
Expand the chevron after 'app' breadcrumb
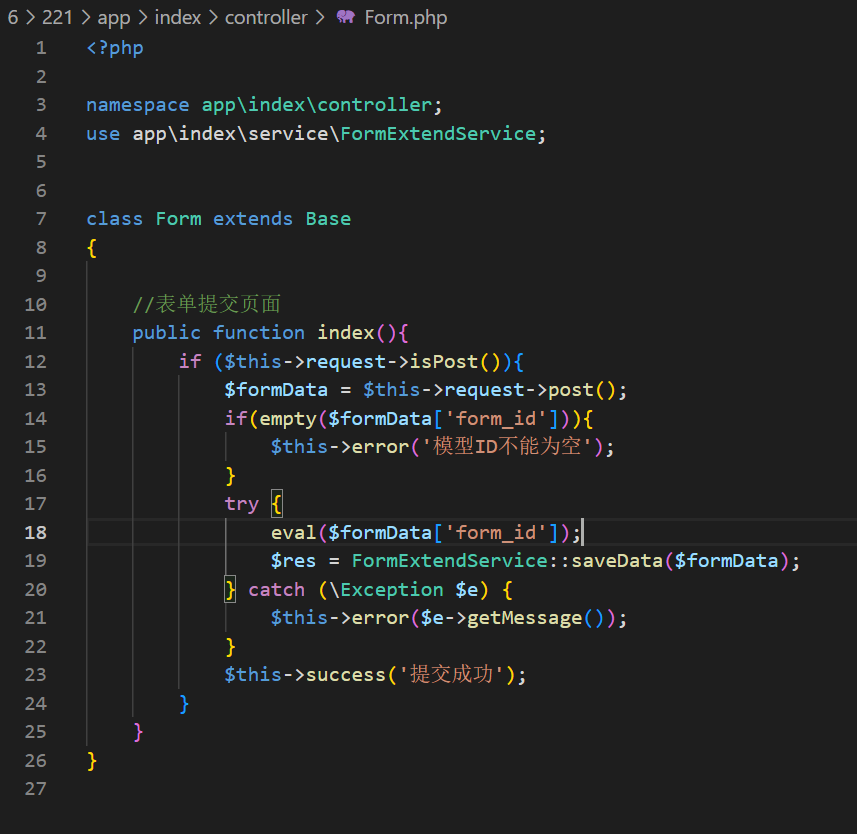[143, 17]
